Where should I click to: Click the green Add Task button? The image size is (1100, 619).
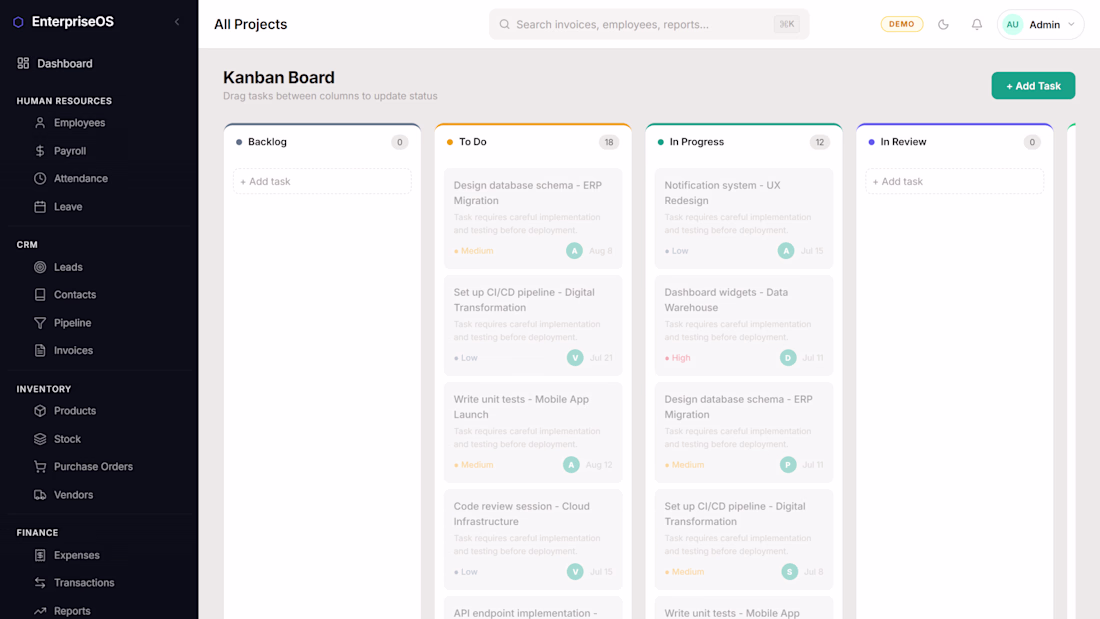coord(1033,86)
